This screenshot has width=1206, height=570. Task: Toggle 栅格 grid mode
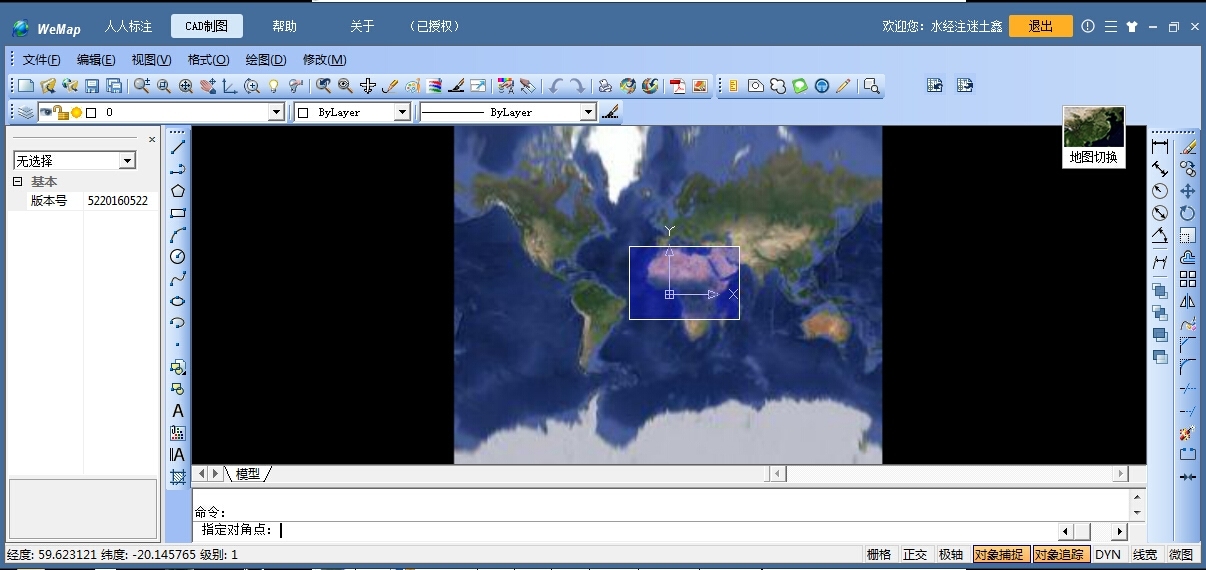coord(878,554)
